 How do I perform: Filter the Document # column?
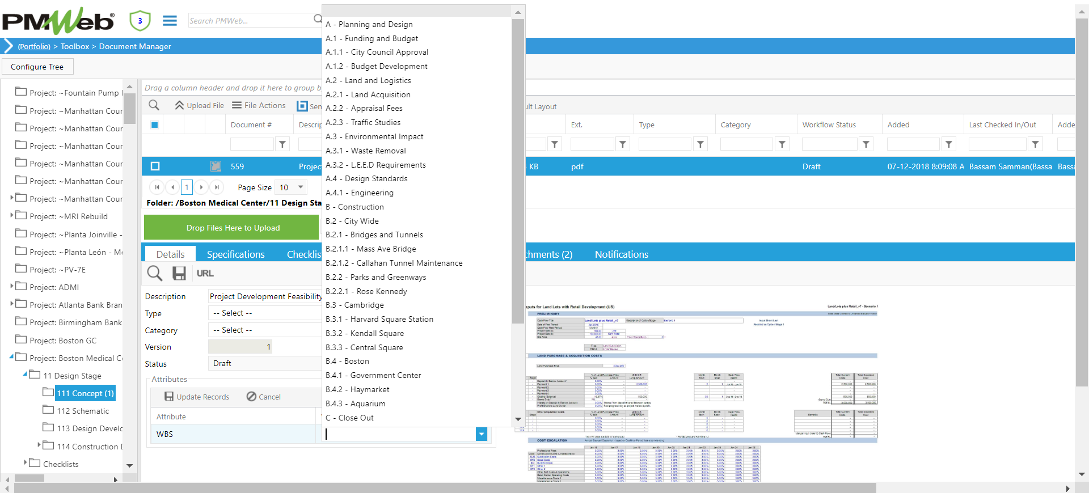pos(283,144)
